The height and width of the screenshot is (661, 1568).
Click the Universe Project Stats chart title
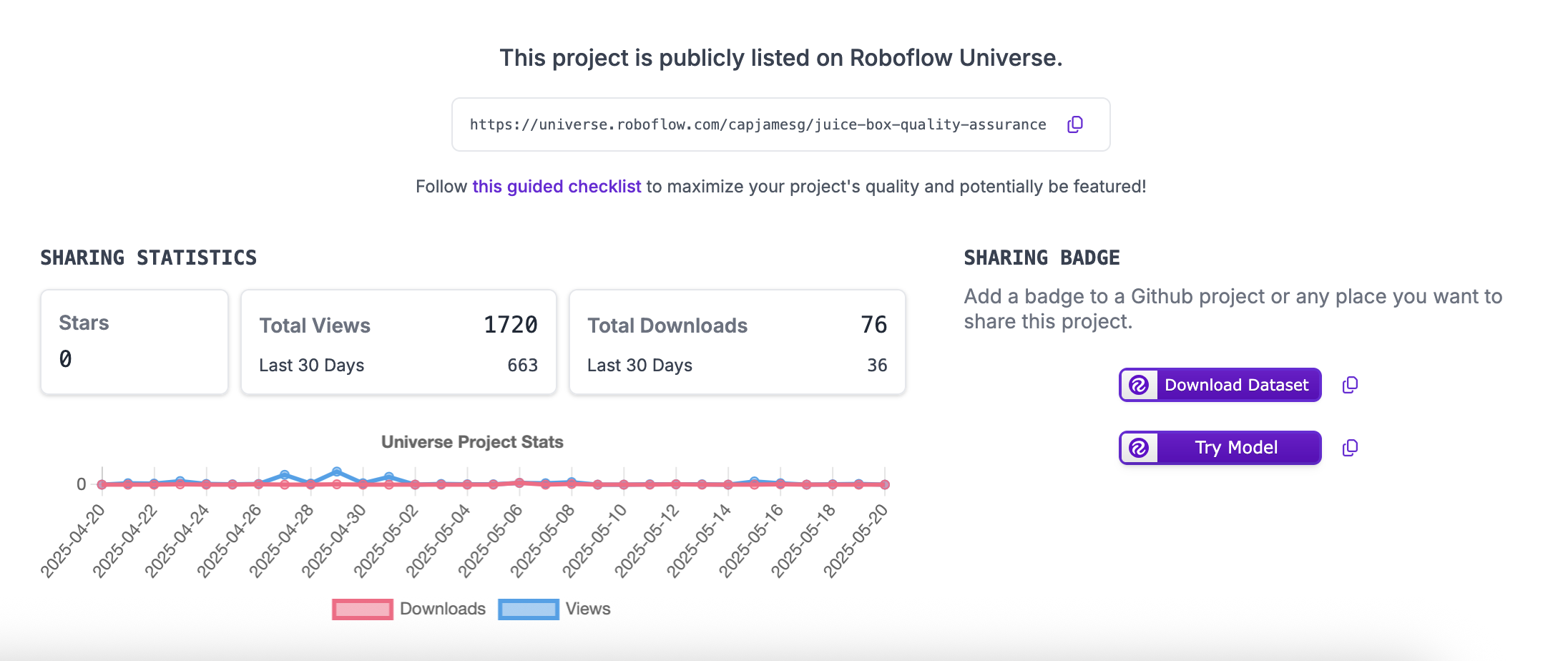472,442
